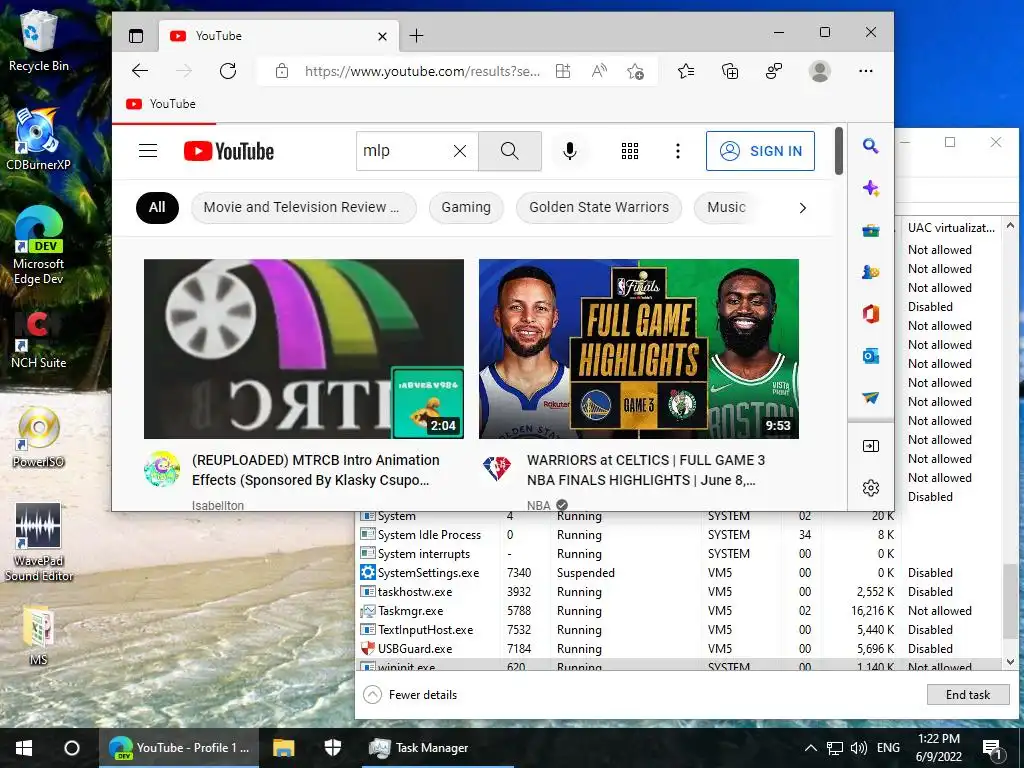The width and height of the screenshot is (1024, 768).
Task: Click the YouTube SIGN IN button
Action: point(760,151)
